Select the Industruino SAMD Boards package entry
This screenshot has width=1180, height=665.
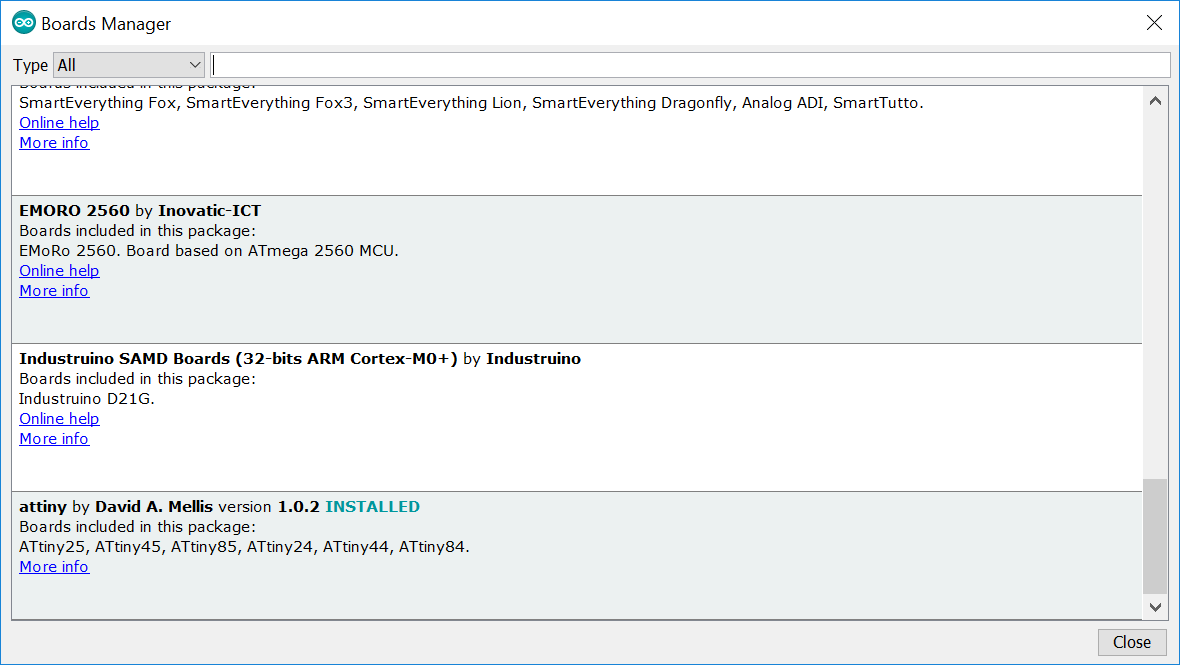576,418
